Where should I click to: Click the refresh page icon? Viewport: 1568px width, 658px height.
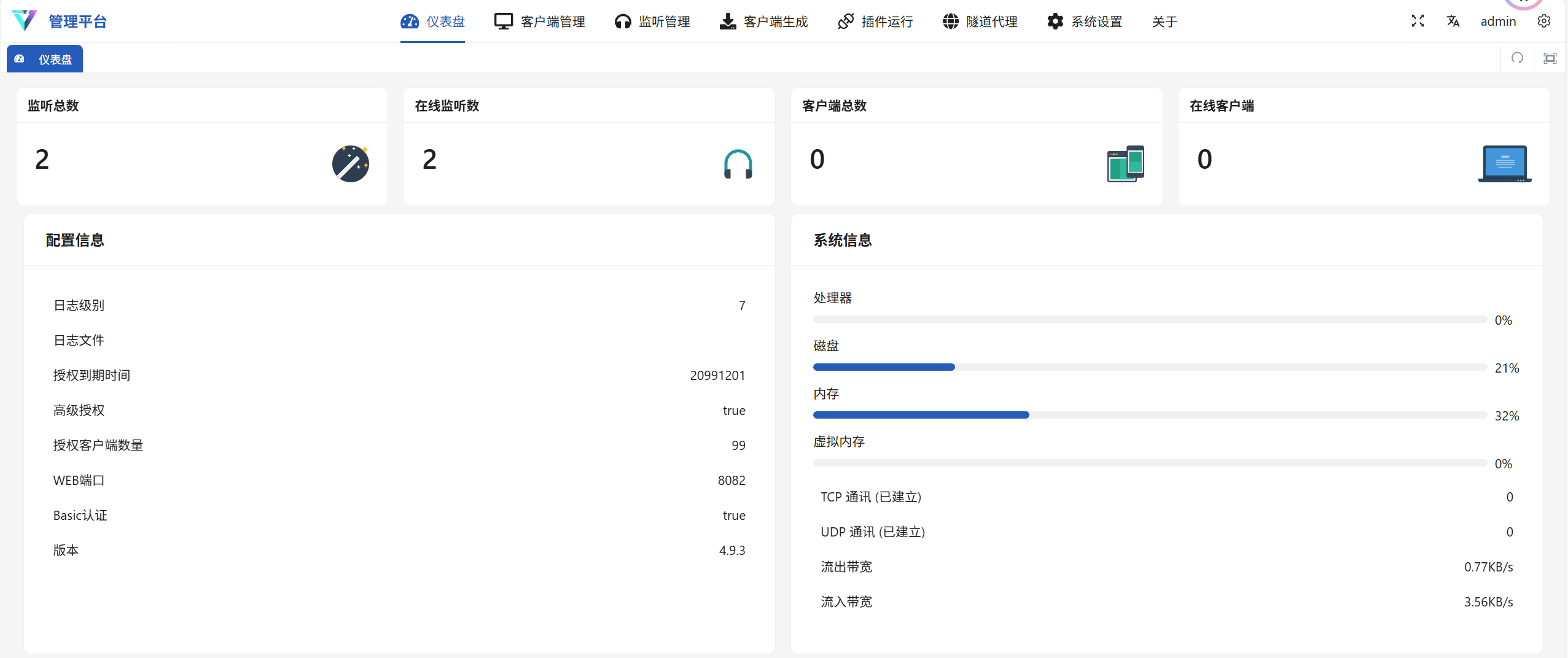tap(1517, 58)
